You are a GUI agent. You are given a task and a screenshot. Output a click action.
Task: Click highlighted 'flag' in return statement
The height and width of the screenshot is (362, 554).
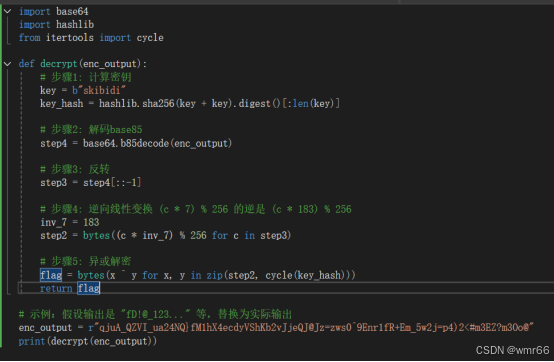tap(89, 288)
